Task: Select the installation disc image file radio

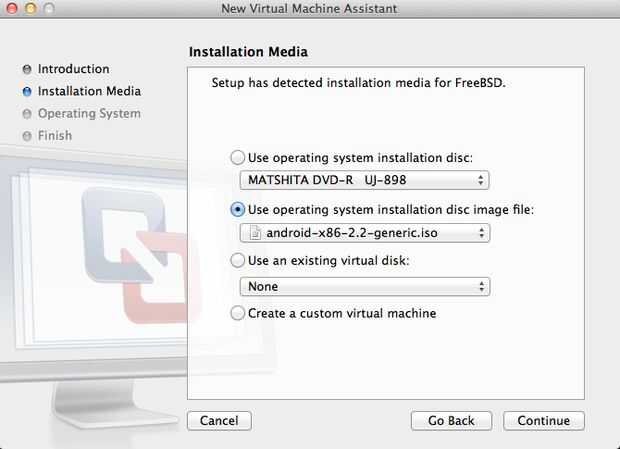Action: (x=237, y=210)
